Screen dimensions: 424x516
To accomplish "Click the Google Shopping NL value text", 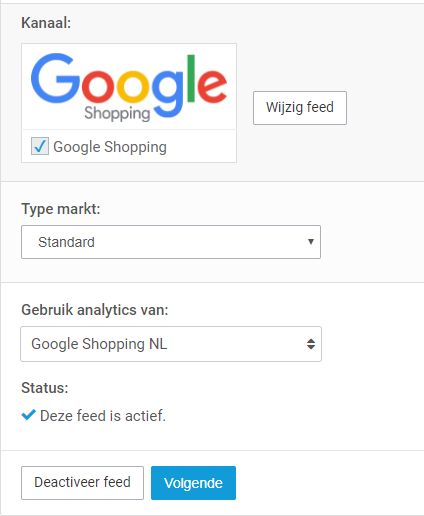I will click(99, 344).
